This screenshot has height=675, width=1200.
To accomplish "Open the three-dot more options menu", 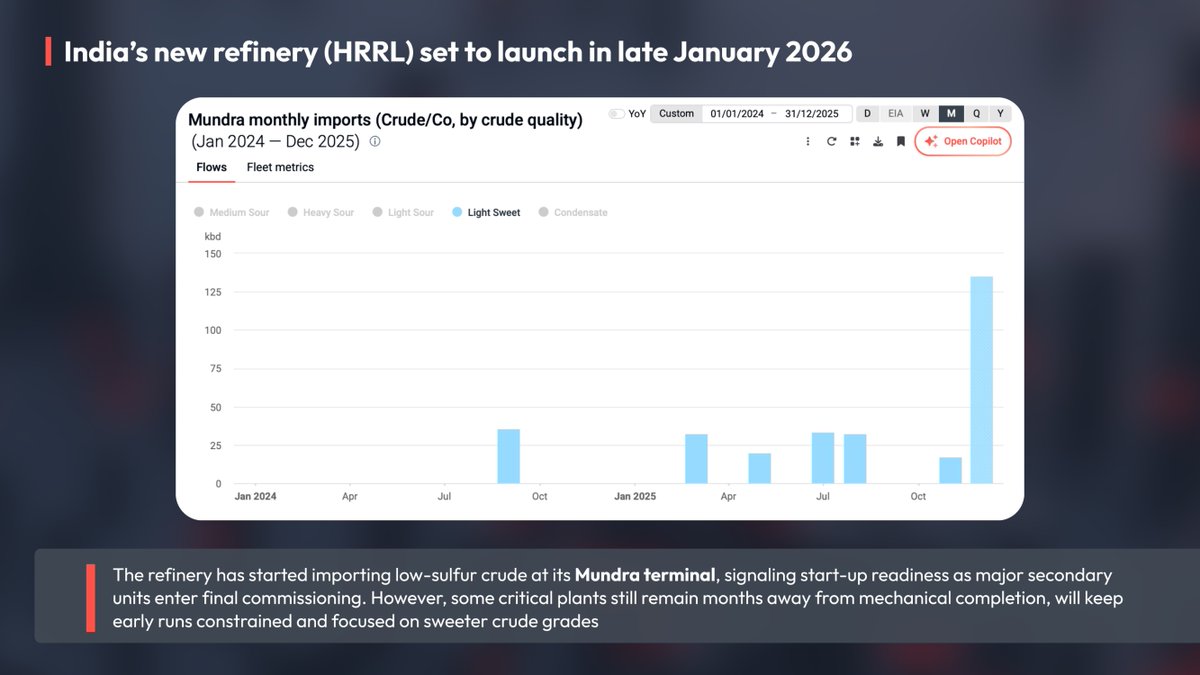I will (x=808, y=142).
